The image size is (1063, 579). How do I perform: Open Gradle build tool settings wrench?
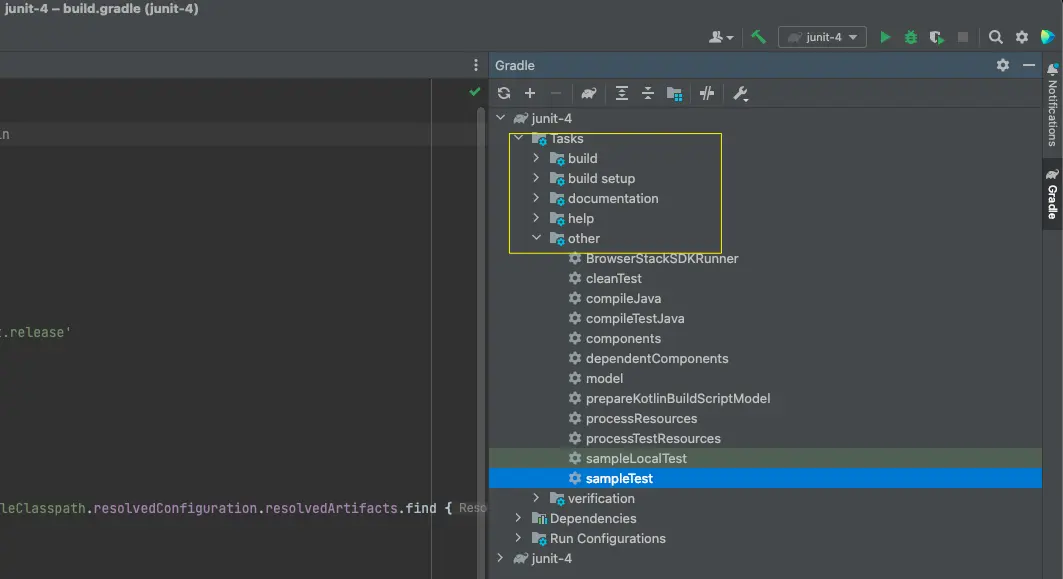click(x=741, y=93)
